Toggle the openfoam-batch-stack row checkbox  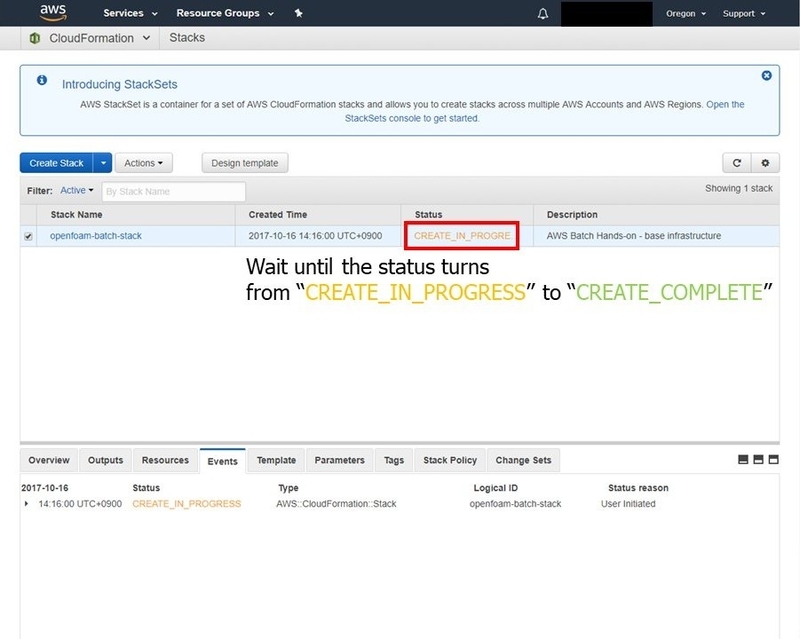click(28, 236)
